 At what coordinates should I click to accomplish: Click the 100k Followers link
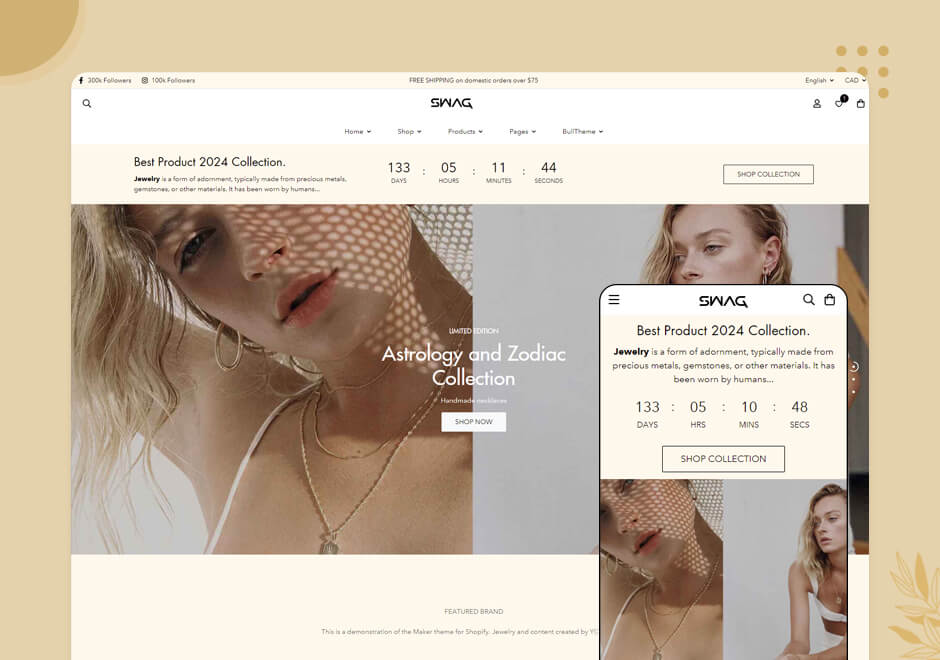(173, 80)
